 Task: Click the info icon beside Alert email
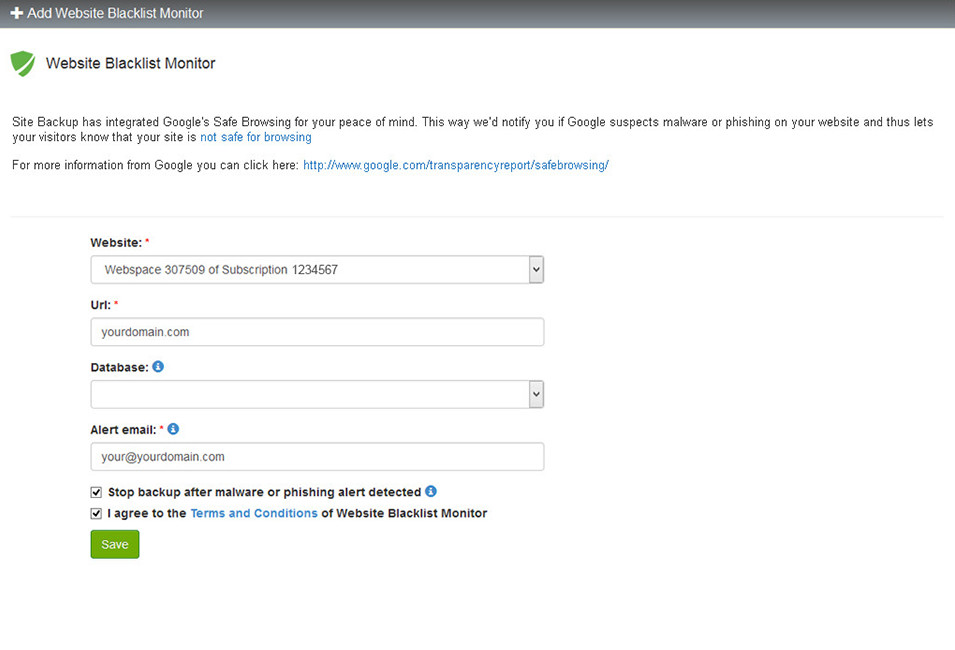pos(173,429)
